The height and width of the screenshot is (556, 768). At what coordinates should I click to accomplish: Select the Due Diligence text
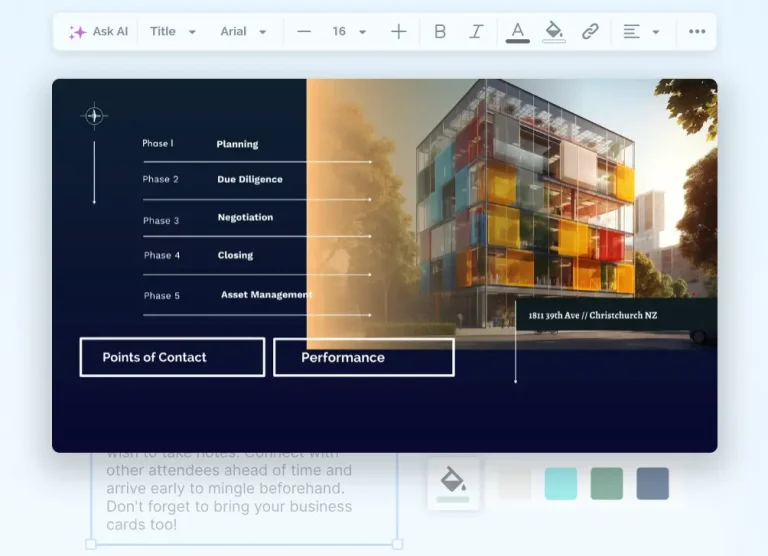click(x=250, y=180)
